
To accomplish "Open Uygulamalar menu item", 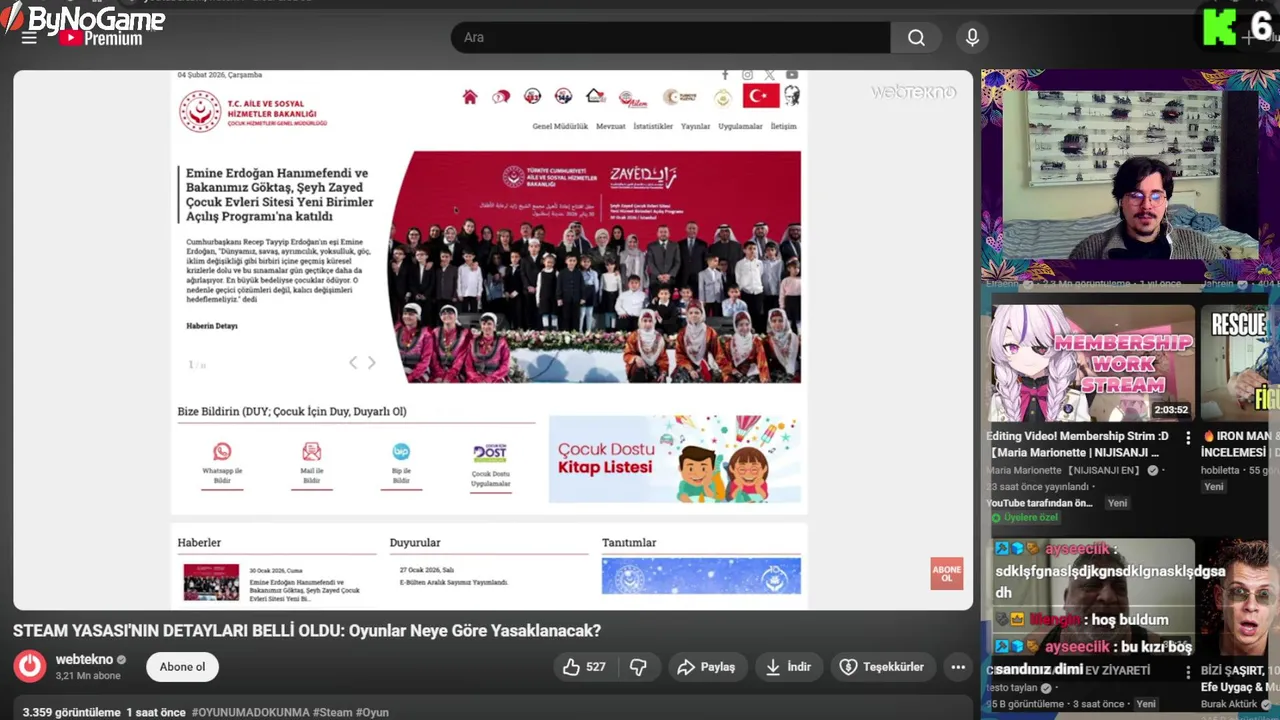I will [x=740, y=127].
